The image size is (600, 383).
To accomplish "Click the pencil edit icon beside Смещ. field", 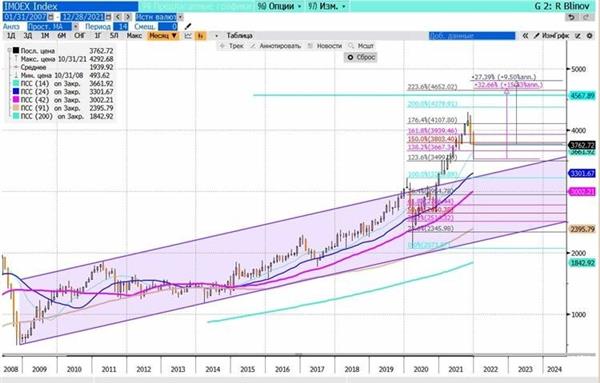I will (188, 26).
